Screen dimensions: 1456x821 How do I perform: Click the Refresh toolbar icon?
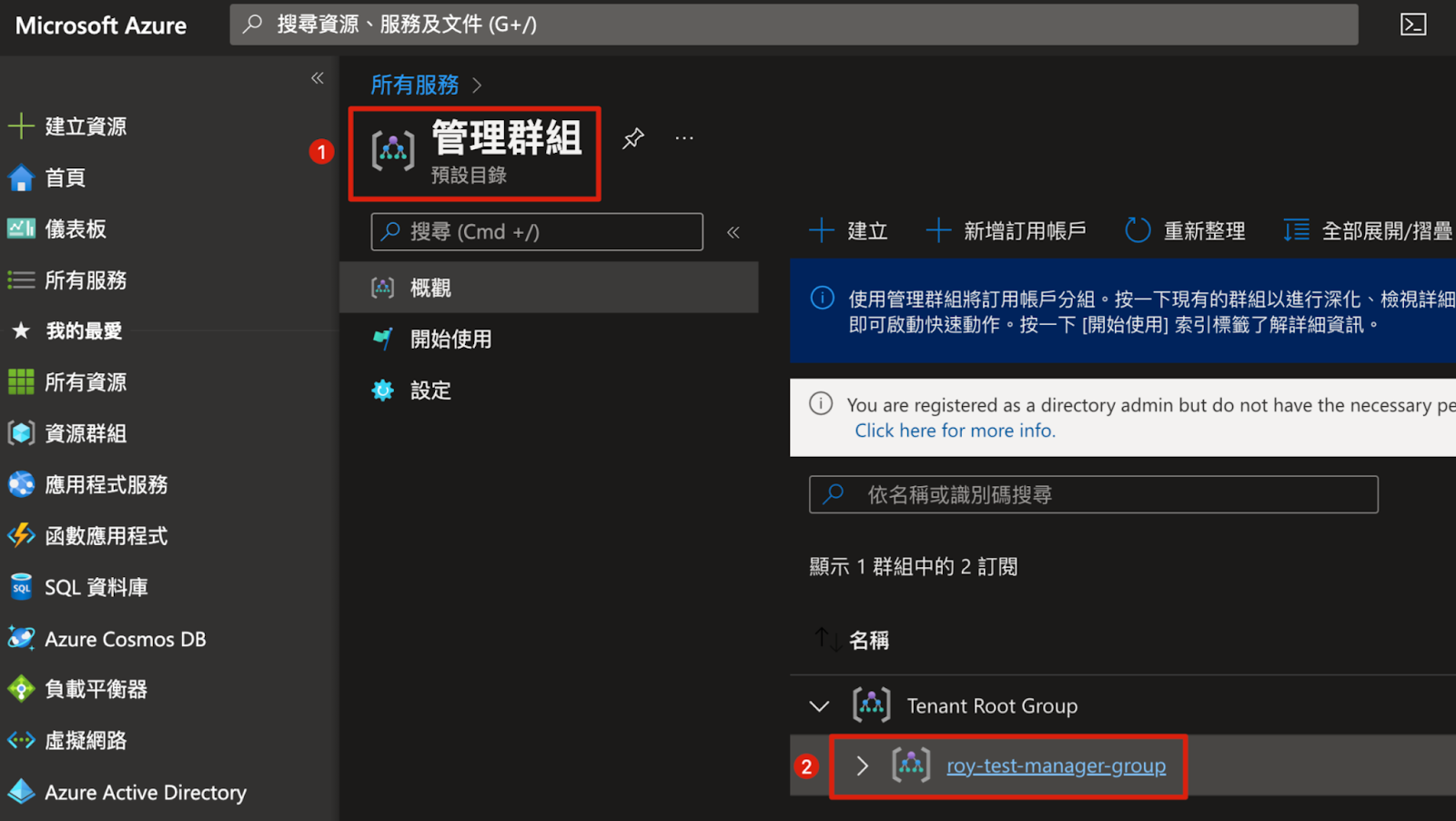tap(1137, 231)
